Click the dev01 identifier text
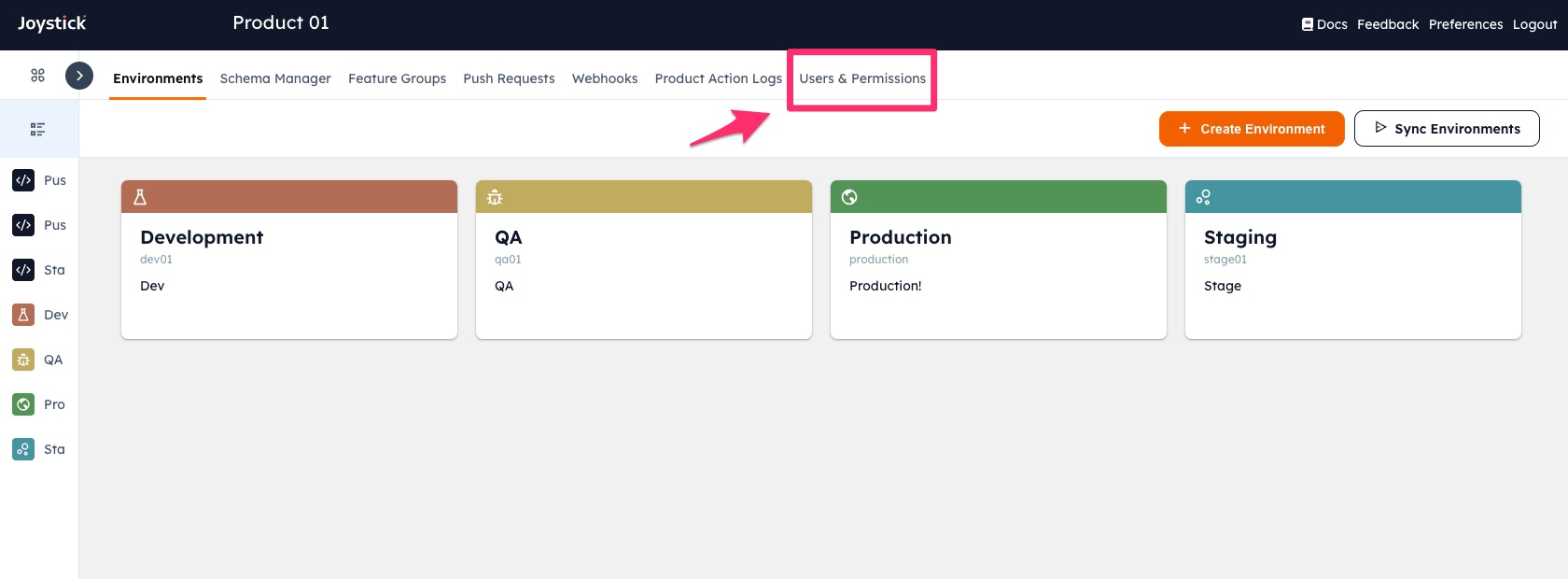Screen dimensions: 1568x579 (x=156, y=260)
